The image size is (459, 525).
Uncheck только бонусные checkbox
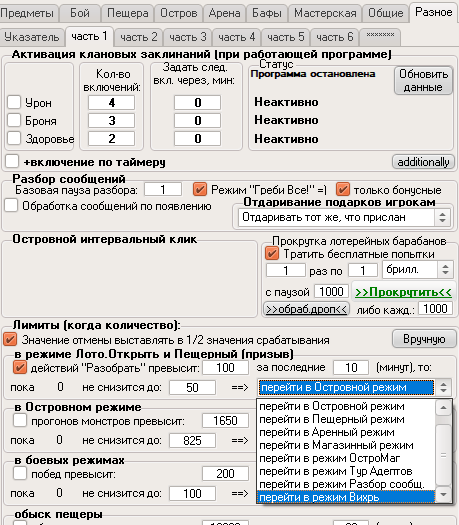[x=343, y=189]
